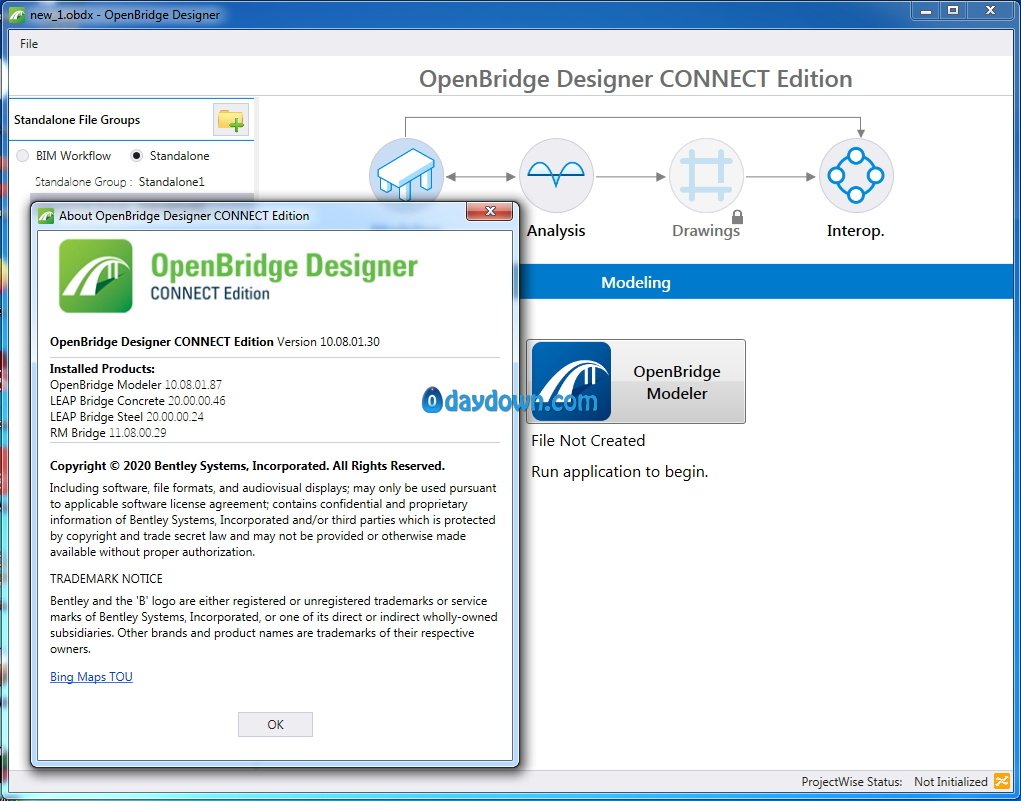Select the Standalone radio button
Image resolution: width=1021 pixels, height=801 pixels.
click(x=136, y=156)
